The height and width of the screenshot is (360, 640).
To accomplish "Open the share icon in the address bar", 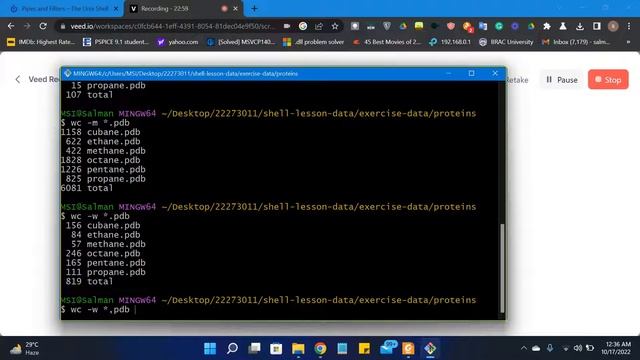I will [319, 26].
